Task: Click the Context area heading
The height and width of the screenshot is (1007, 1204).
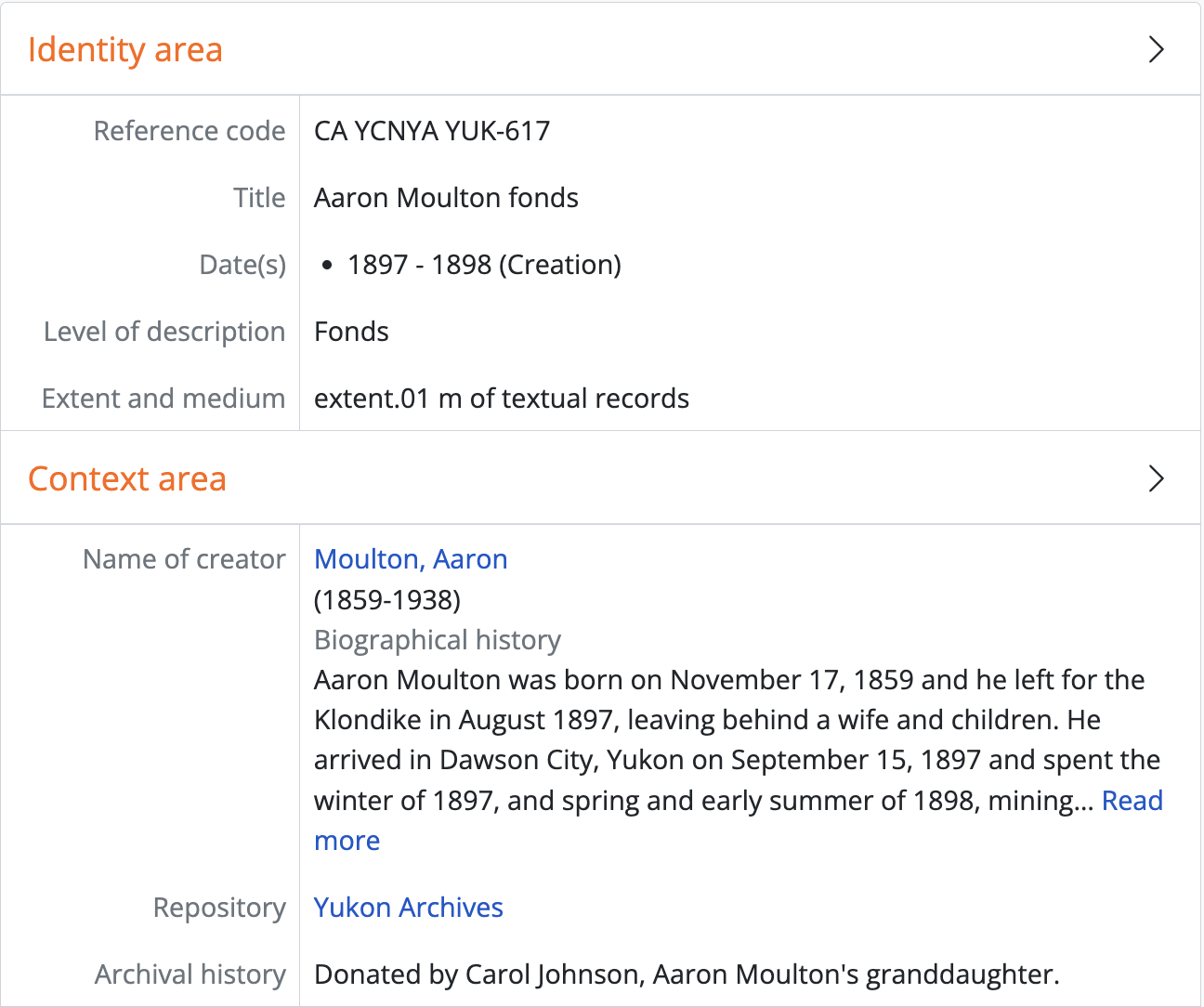Action: 127,478
